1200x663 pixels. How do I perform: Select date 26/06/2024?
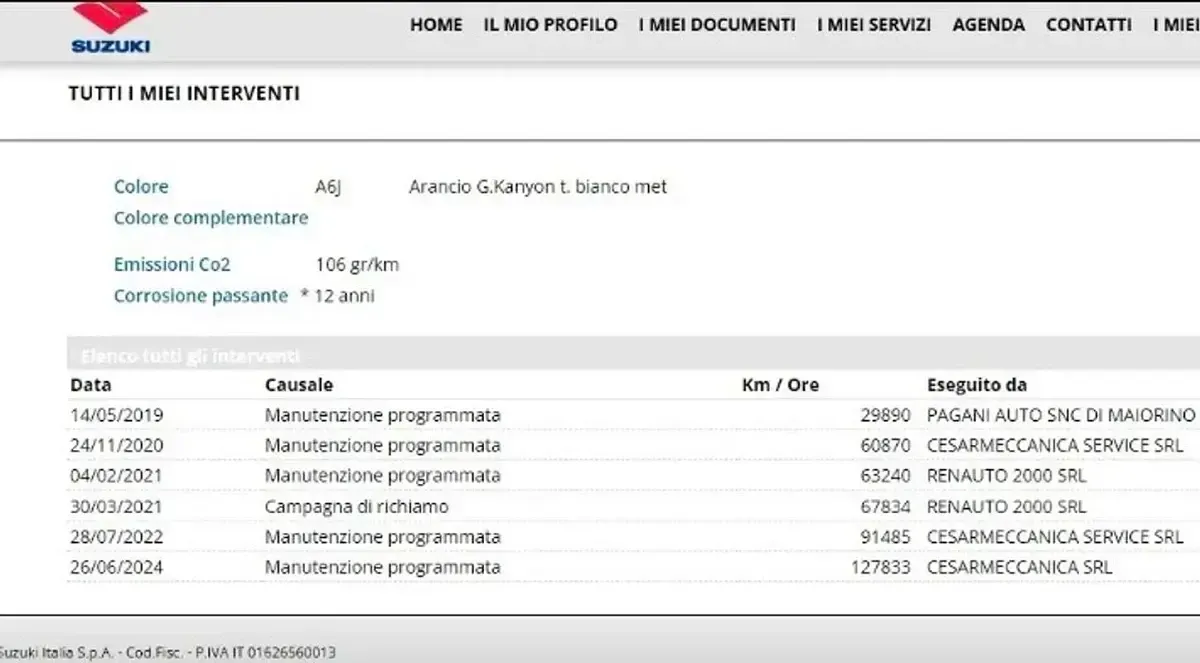pos(117,568)
